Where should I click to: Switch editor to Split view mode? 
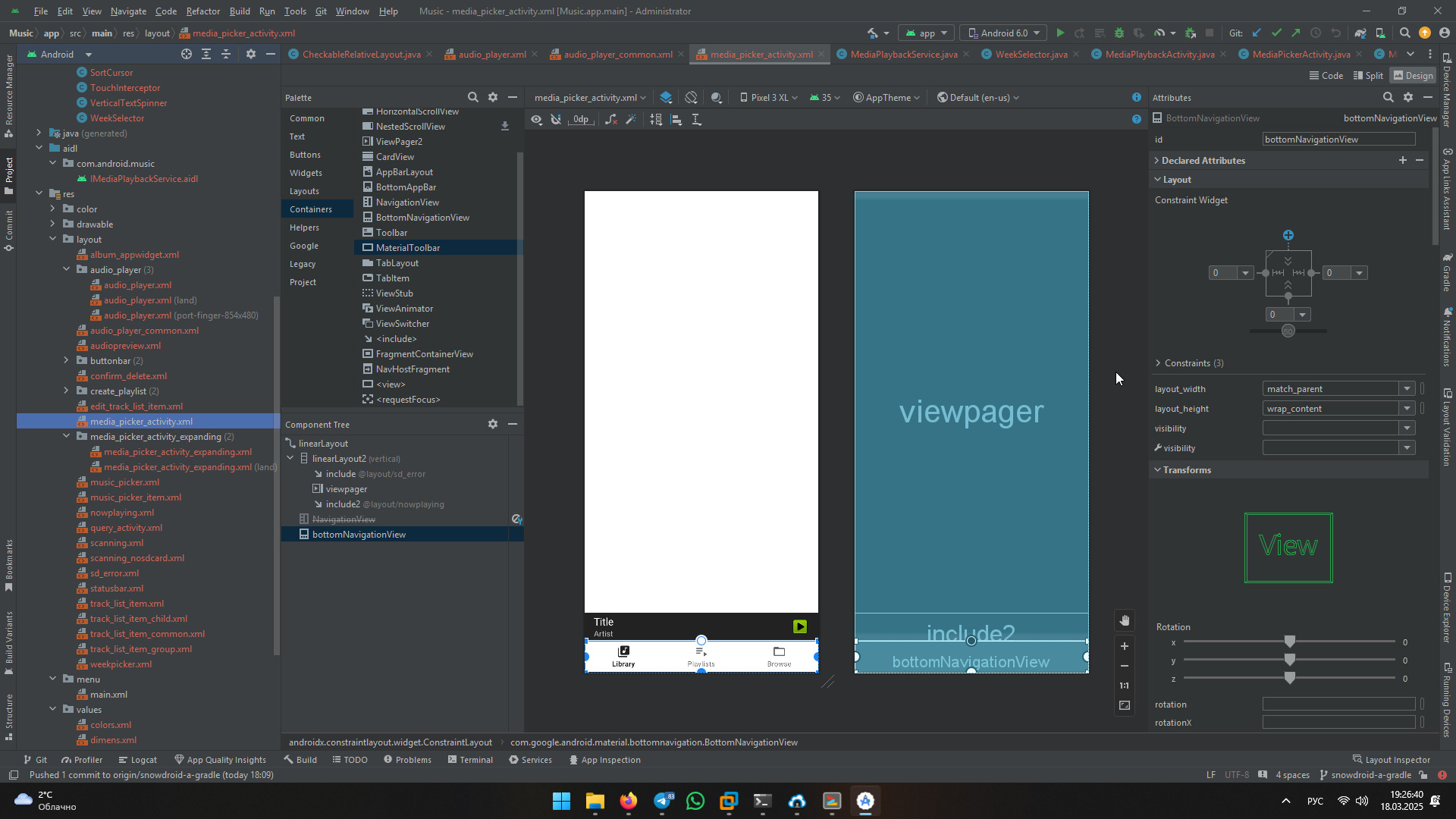tap(1368, 76)
